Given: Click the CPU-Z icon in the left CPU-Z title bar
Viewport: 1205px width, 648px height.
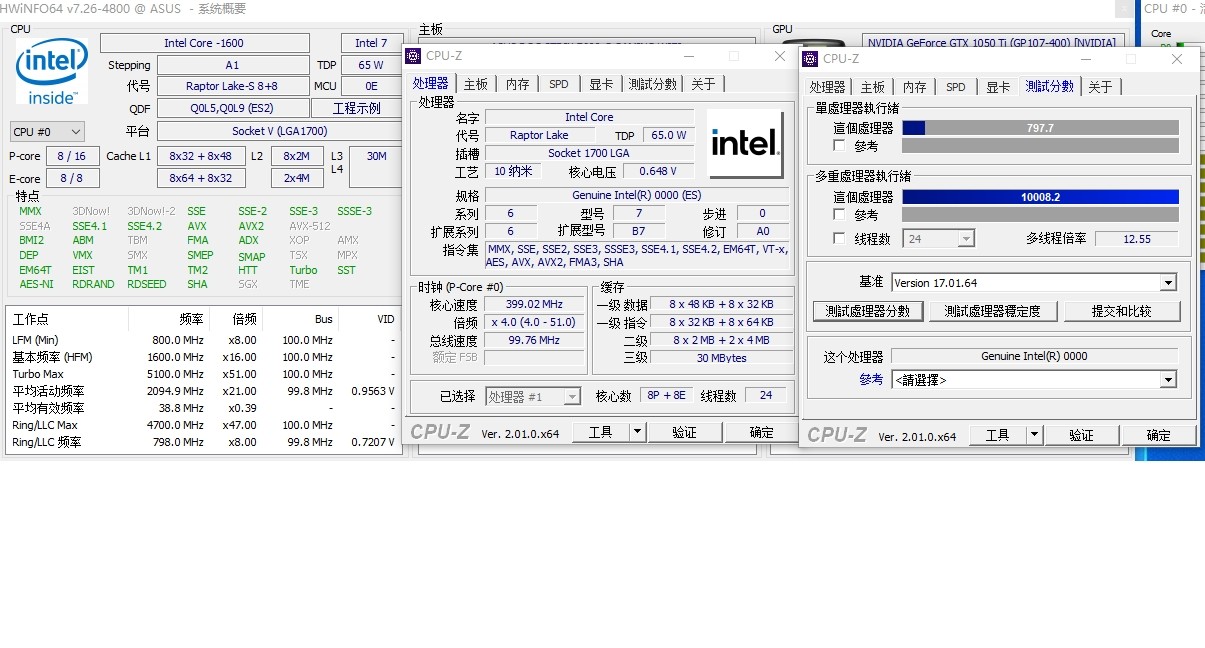Looking at the screenshot, I should (x=413, y=56).
